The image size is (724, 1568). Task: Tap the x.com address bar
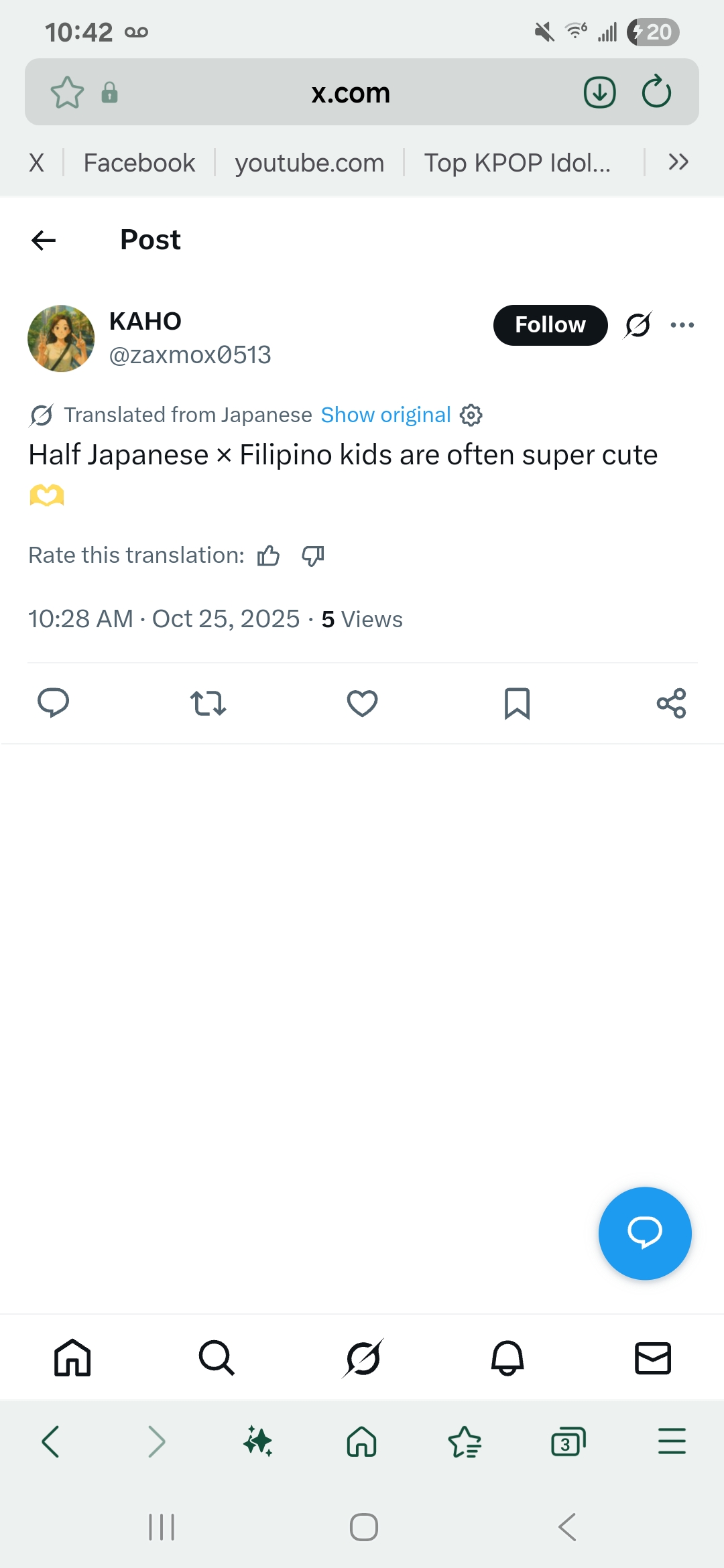click(351, 92)
